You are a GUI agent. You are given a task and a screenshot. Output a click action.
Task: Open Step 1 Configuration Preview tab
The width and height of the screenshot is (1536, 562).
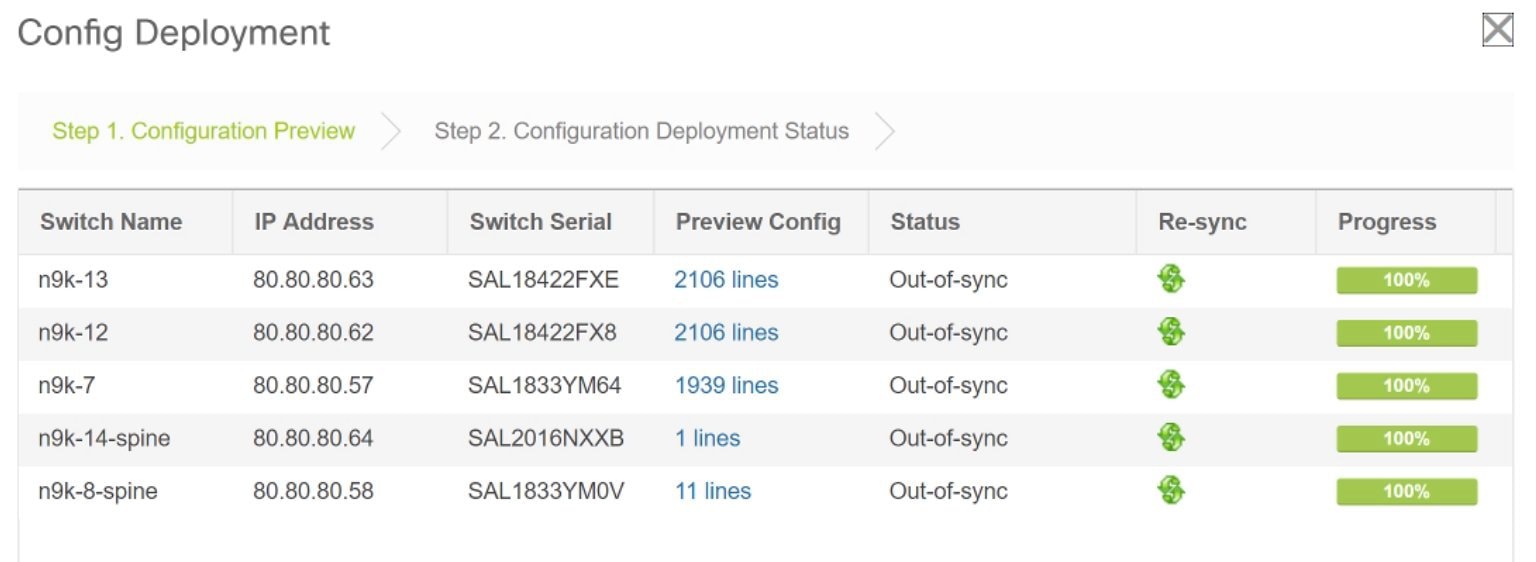(204, 131)
